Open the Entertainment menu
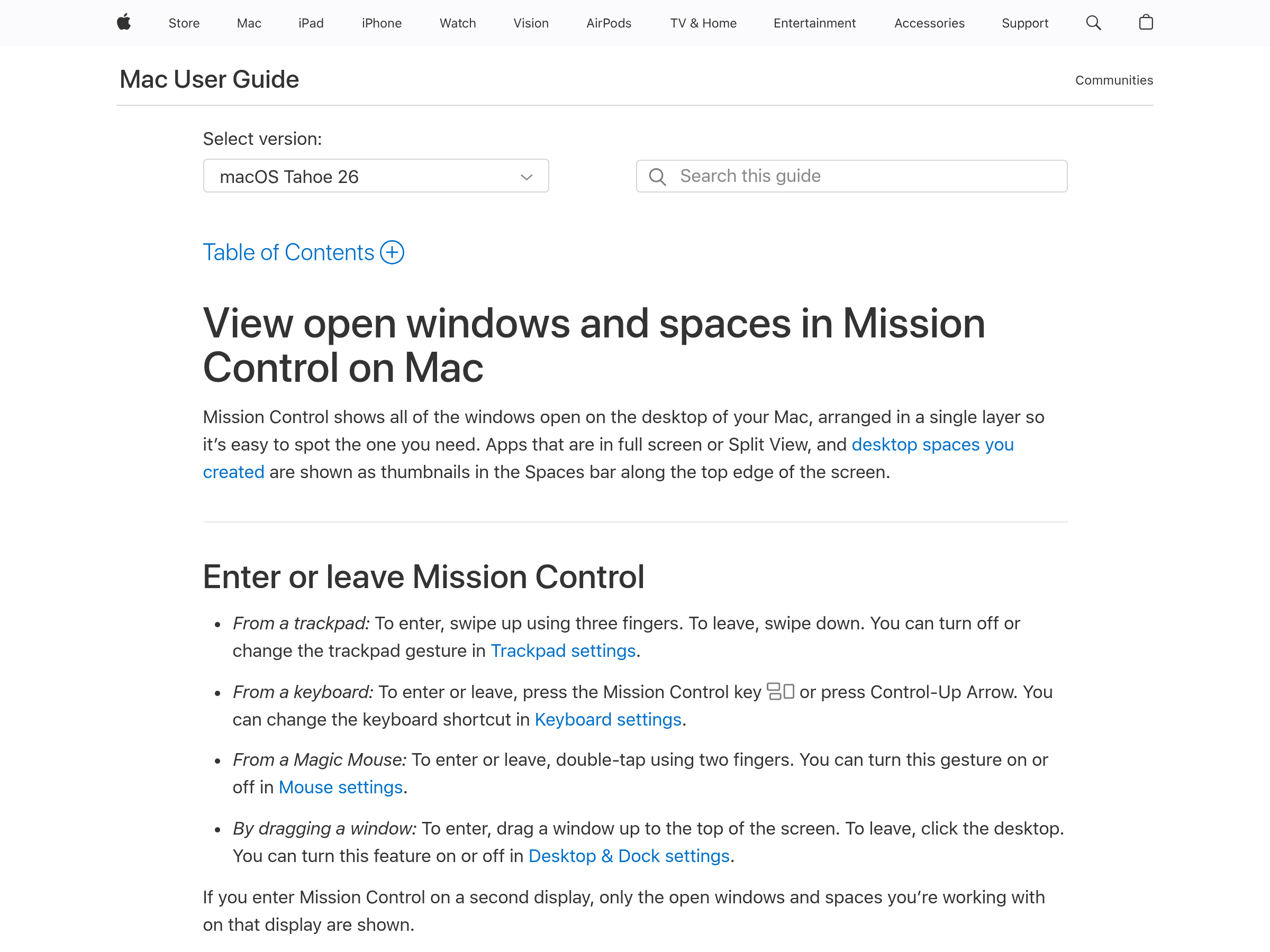Image resolution: width=1270 pixels, height=952 pixels. [x=814, y=23]
